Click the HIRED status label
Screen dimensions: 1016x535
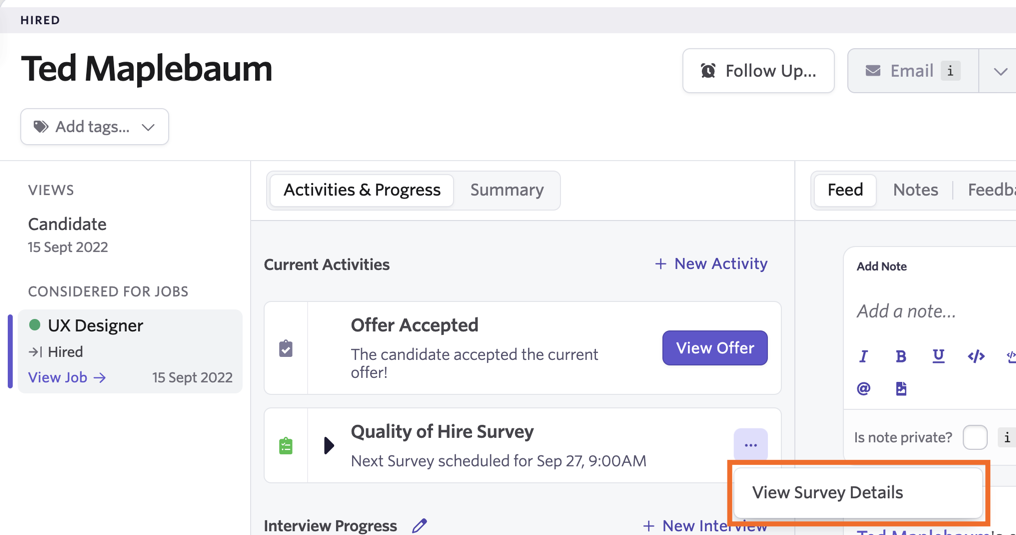(40, 20)
